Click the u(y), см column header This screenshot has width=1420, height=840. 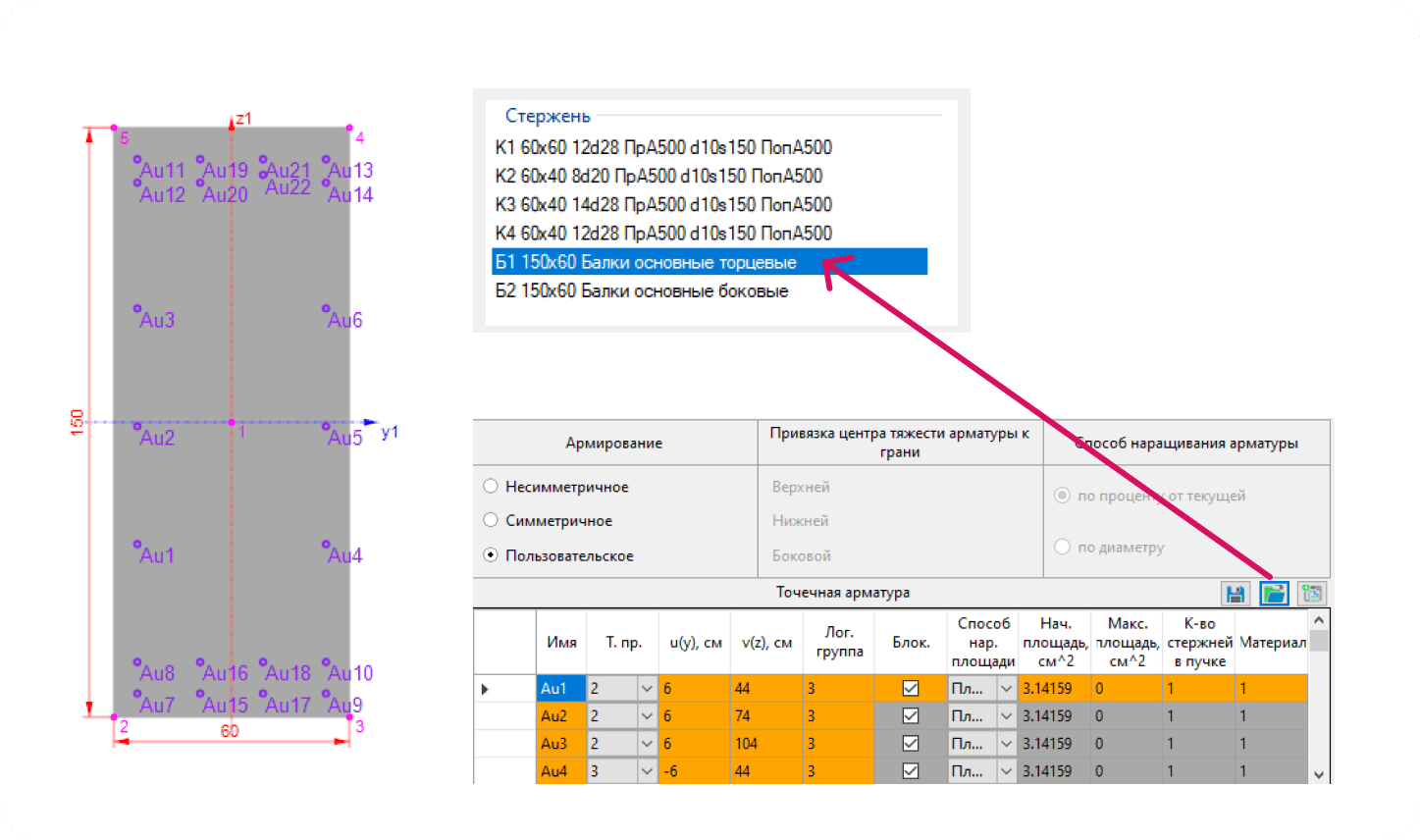tap(696, 642)
